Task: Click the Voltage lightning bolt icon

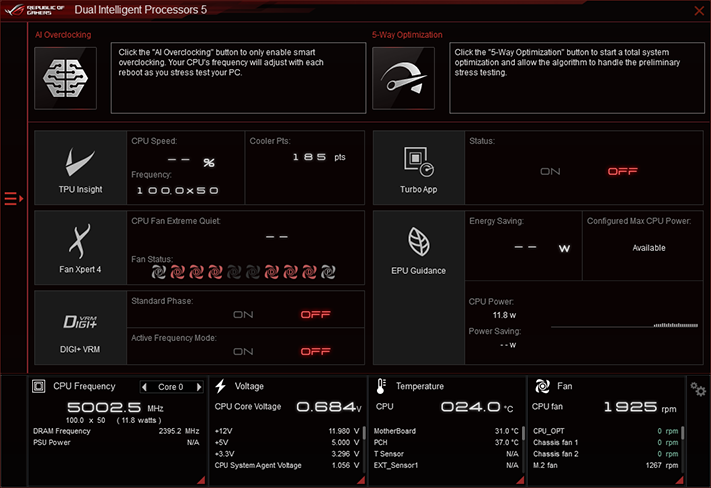Action: pos(220,386)
